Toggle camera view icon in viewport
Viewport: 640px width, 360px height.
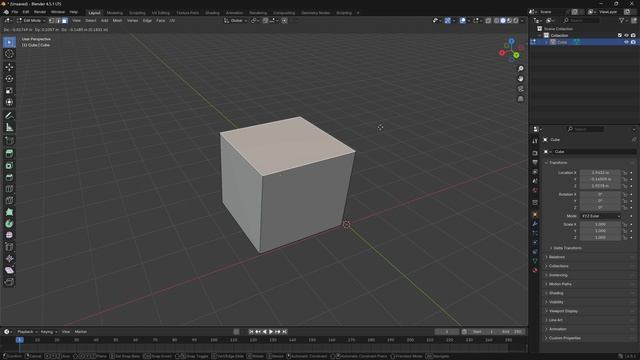coord(520,89)
